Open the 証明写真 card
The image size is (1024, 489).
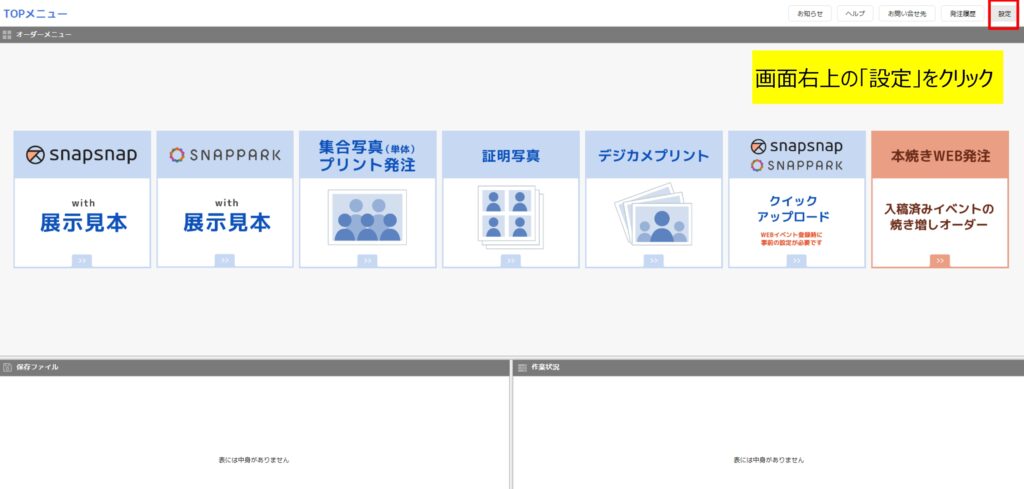511,199
